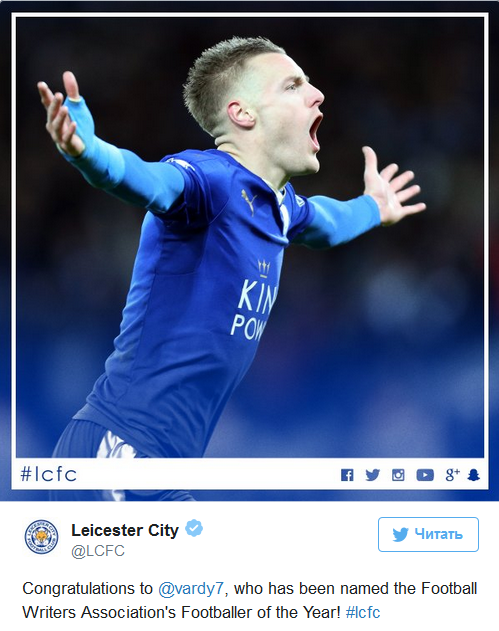Image resolution: width=499 pixels, height=631 pixels.
Task: Open the #lcfc hashtag in tweet text
Action: coord(363,612)
